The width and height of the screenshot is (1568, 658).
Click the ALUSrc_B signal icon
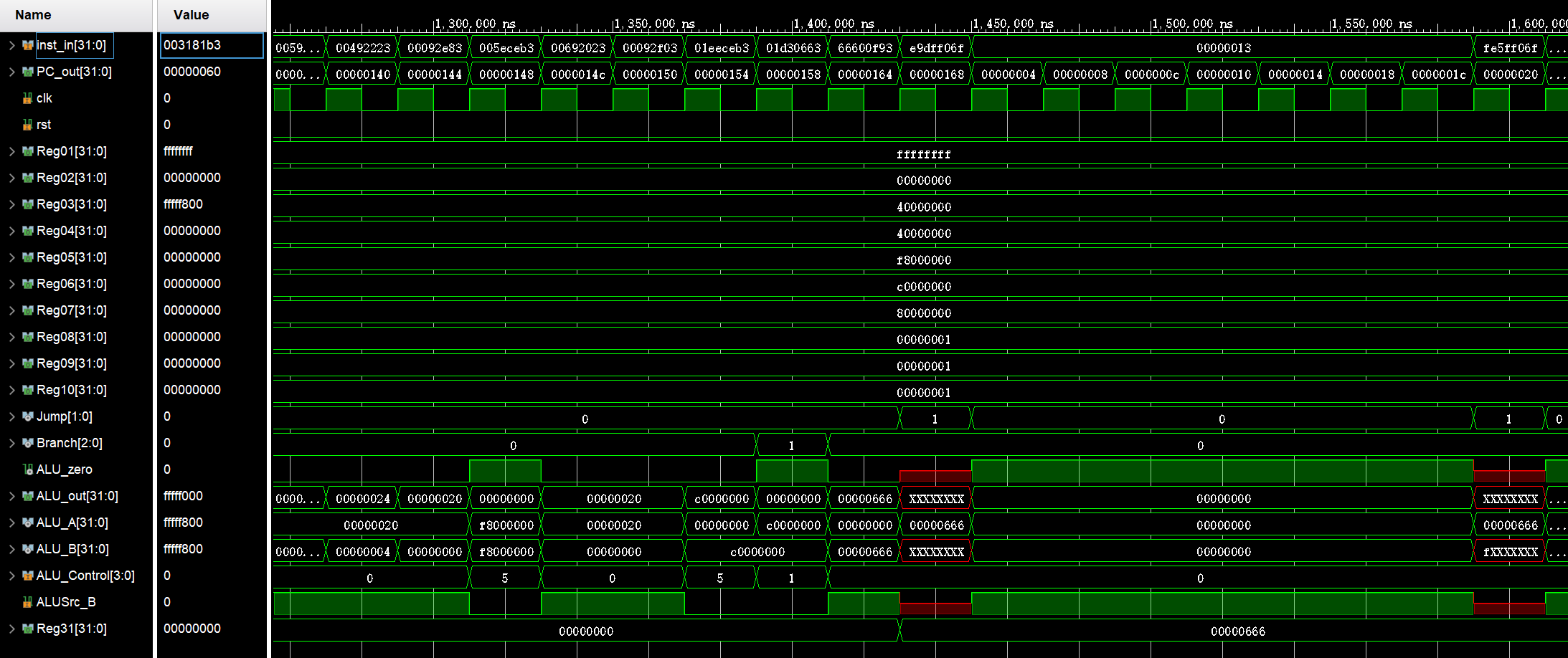[x=27, y=602]
